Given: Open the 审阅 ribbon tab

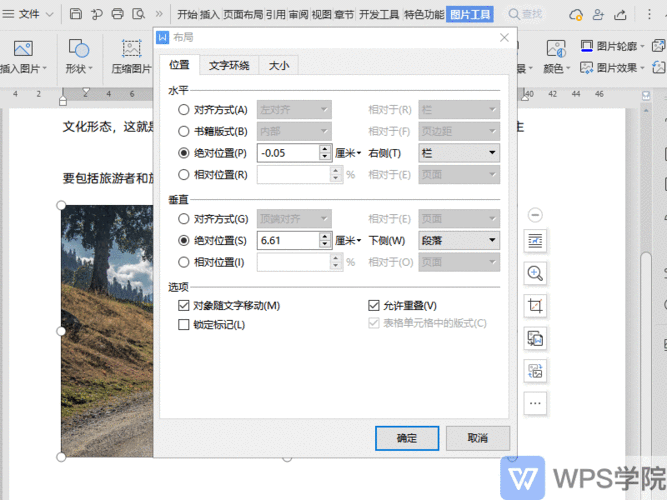Looking at the screenshot, I should coord(299,15).
